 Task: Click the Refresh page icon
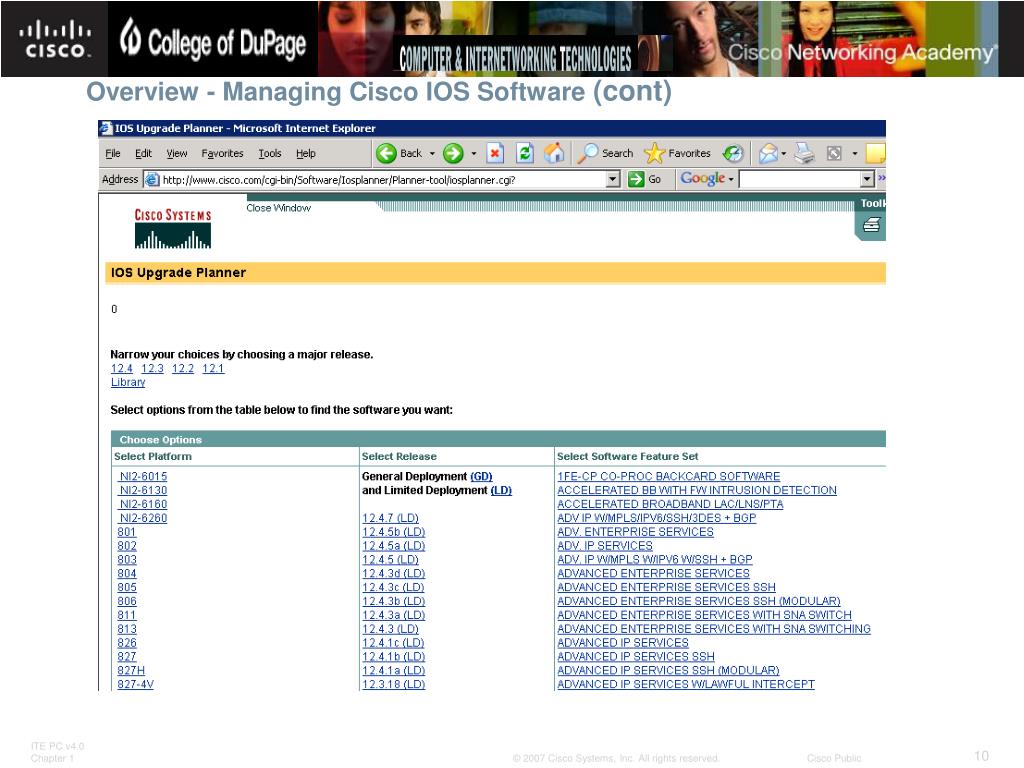524,153
